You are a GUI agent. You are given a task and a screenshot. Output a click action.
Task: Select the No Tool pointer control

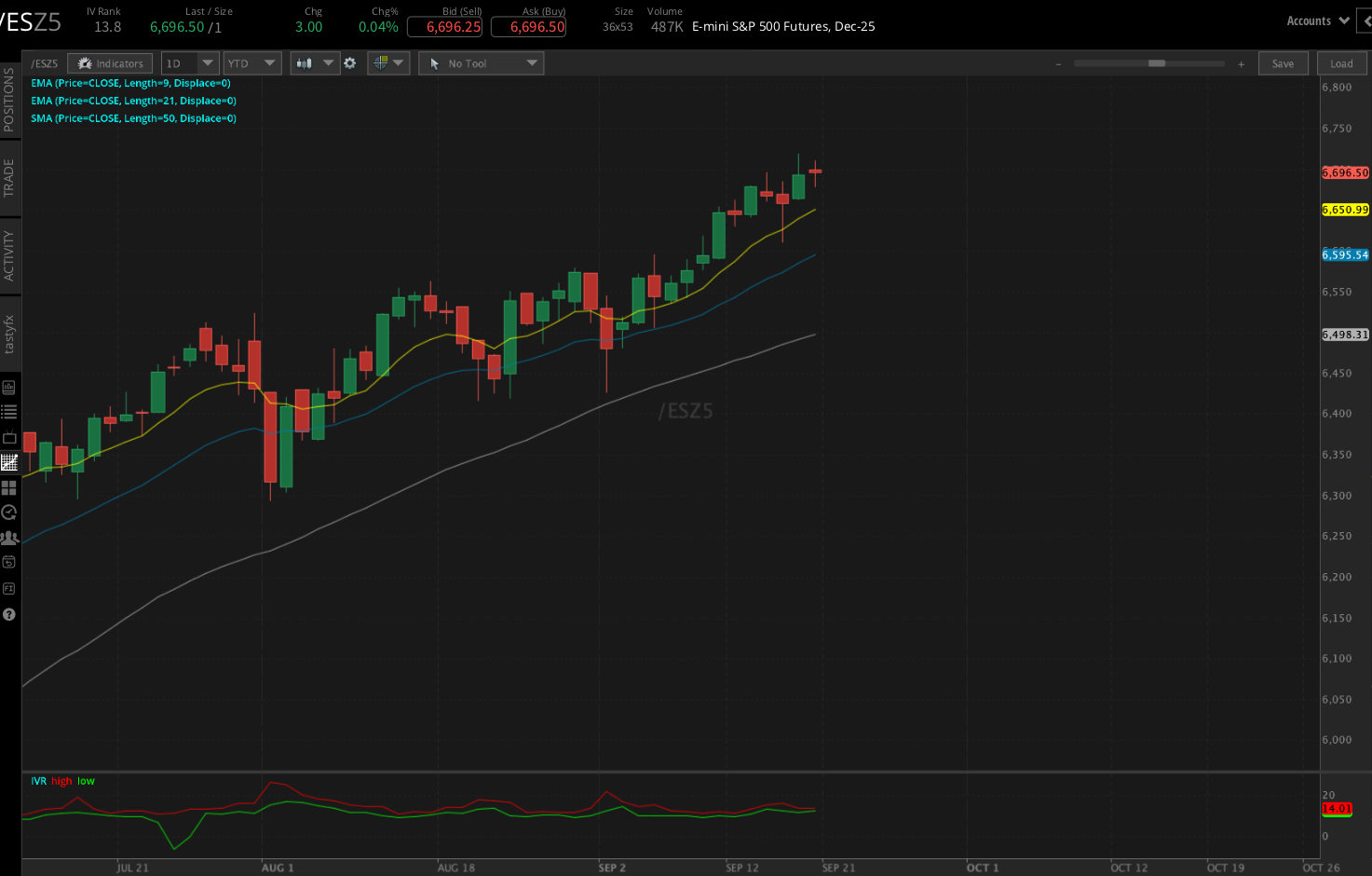coord(481,62)
